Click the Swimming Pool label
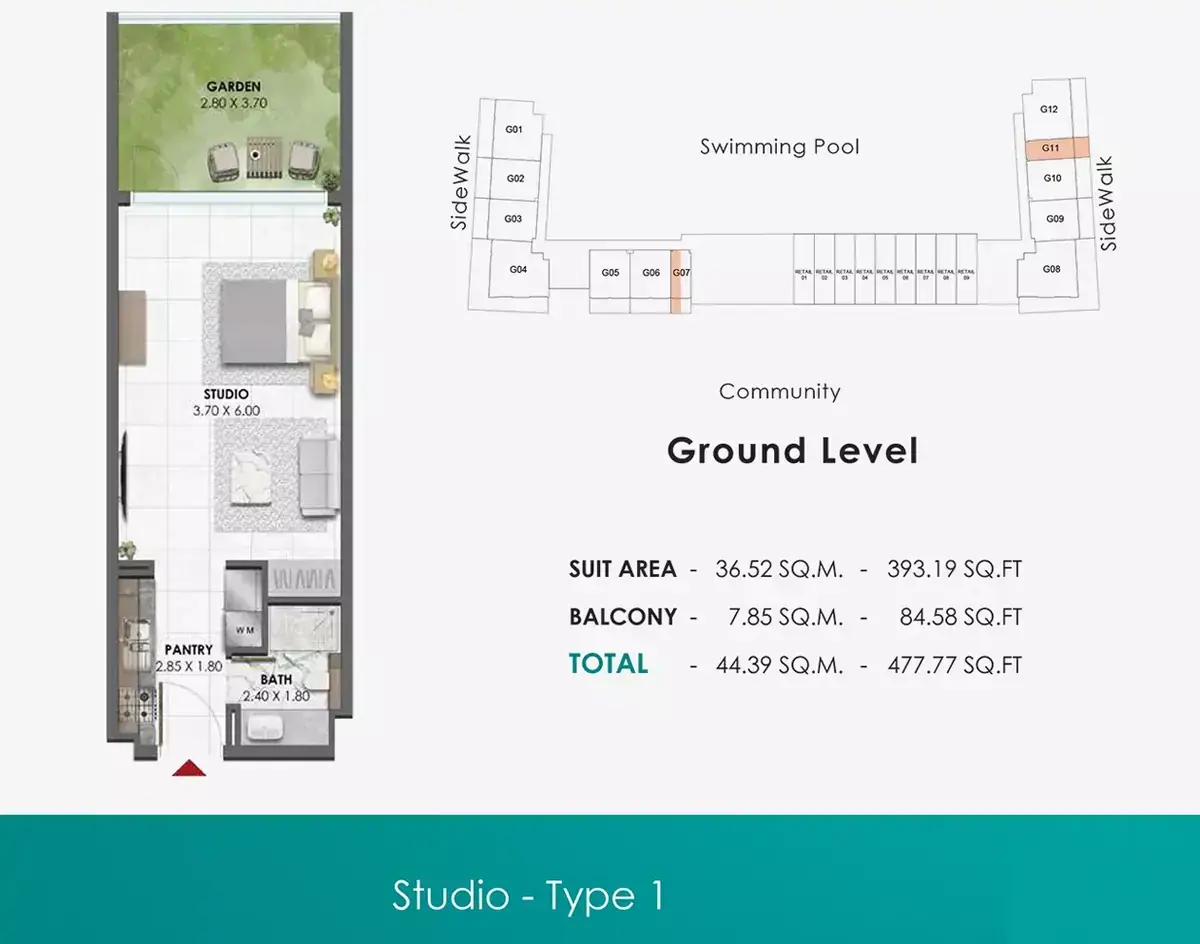Screen dimensions: 1200x944 click(780, 147)
